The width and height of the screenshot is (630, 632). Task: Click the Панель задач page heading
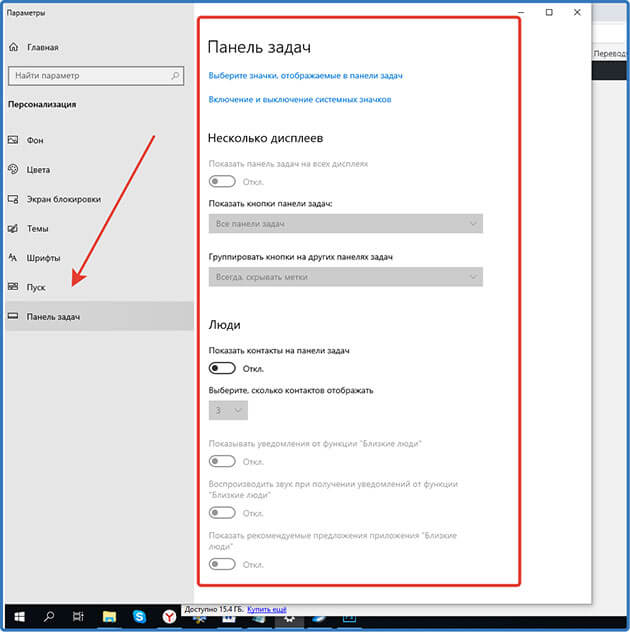click(x=259, y=48)
